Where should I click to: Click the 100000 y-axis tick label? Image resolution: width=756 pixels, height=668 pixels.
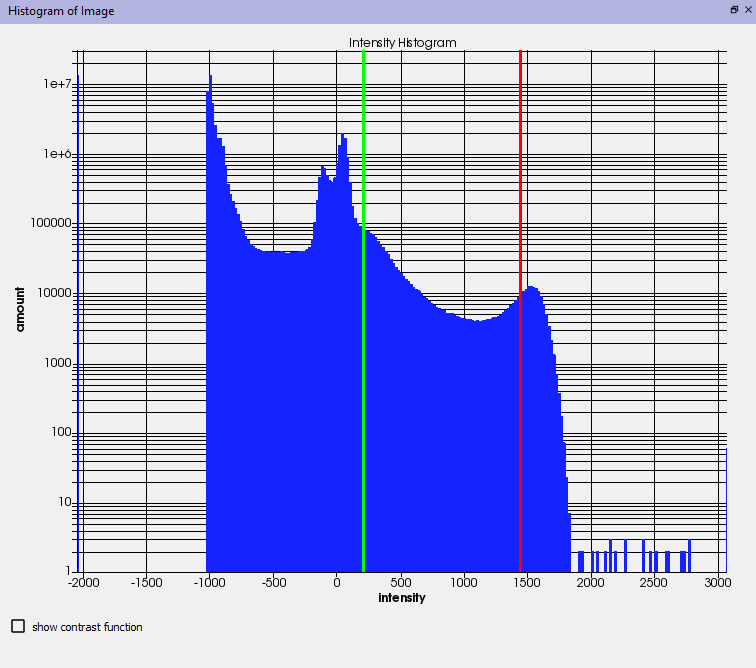pyautogui.click(x=51, y=223)
